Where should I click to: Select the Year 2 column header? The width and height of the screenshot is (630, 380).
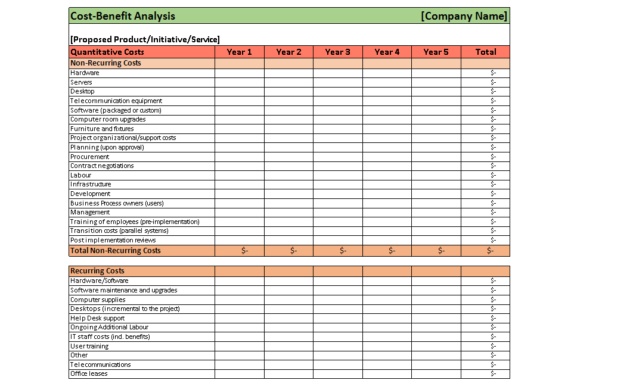[289, 52]
